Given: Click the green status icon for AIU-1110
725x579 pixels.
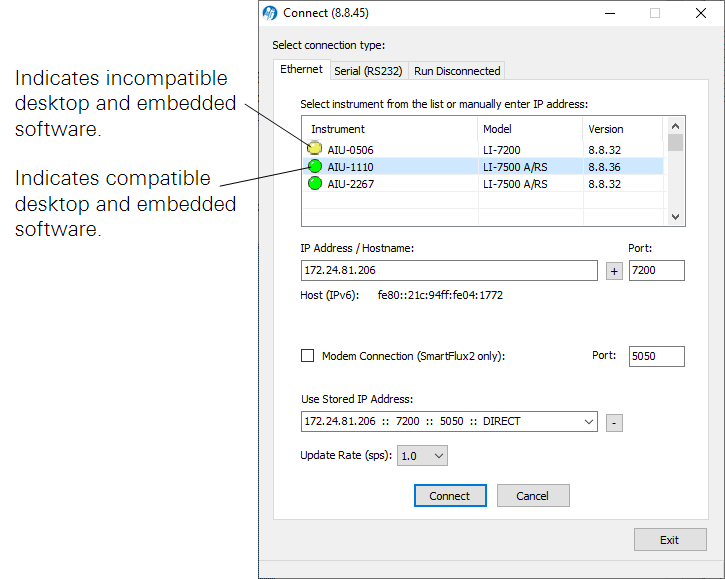Looking at the screenshot, I should coord(315,166).
